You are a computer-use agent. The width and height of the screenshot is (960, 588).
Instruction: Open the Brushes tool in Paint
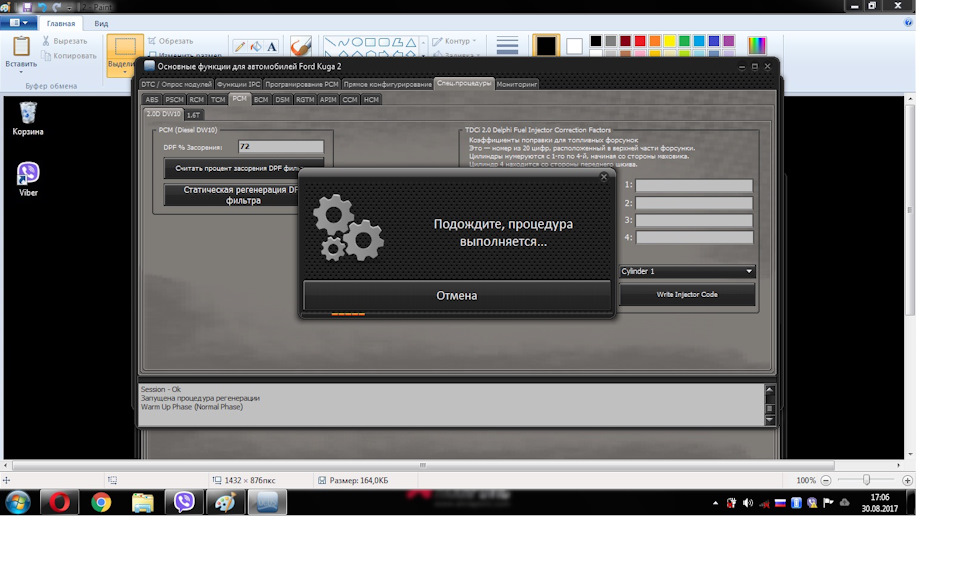(301, 46)
